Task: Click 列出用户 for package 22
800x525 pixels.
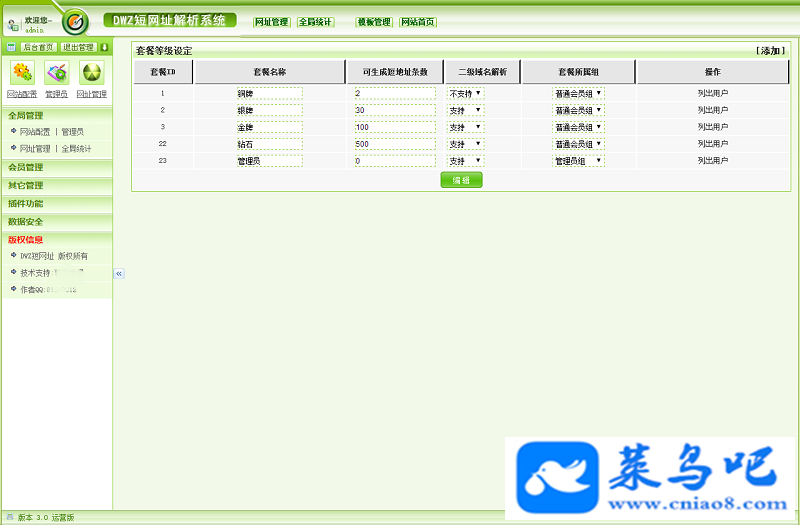Action: point(713,143)
